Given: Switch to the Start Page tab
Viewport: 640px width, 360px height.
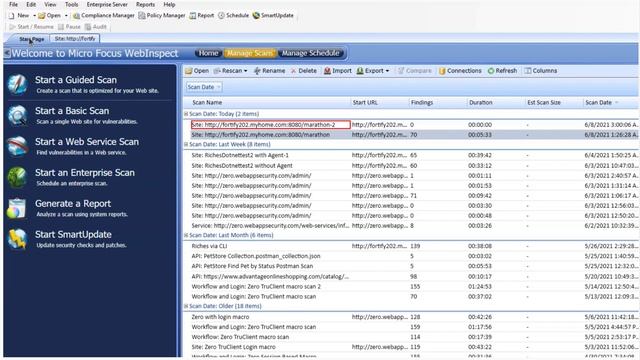Looking at the screenshot, I should [x=31, y=39].
